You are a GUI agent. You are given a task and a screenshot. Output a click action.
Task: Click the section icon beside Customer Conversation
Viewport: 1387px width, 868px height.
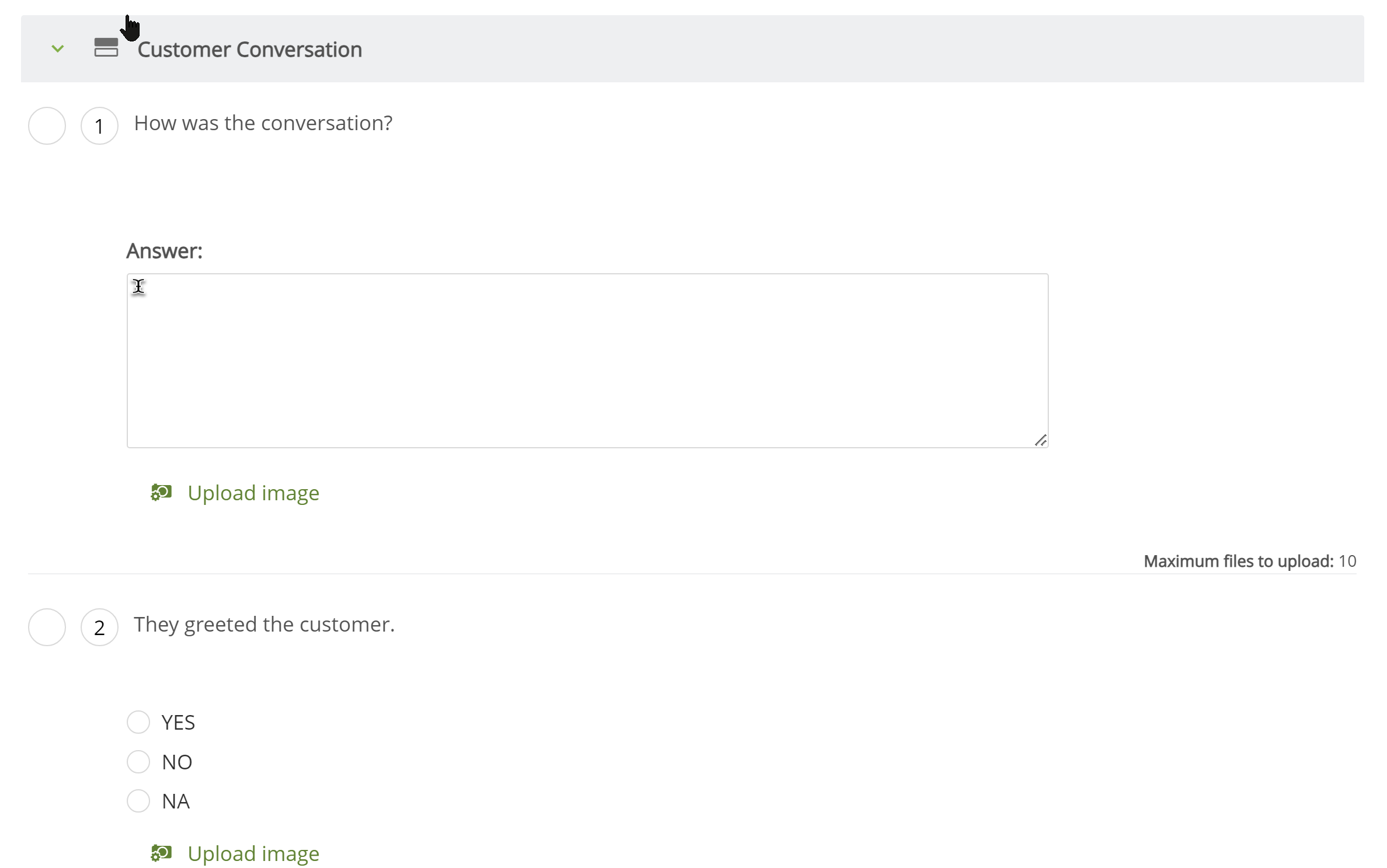point(106,47)
